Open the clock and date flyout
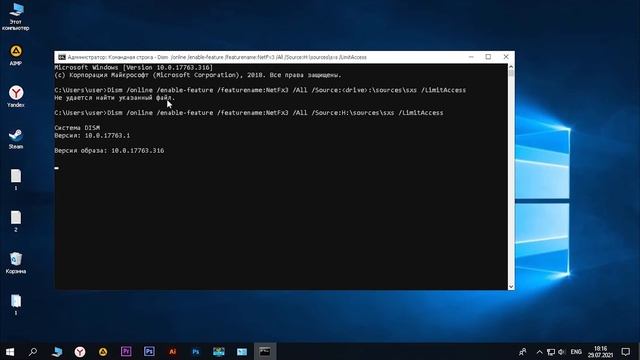The height and width of the screenshot is (360, 640). [600, 352]
